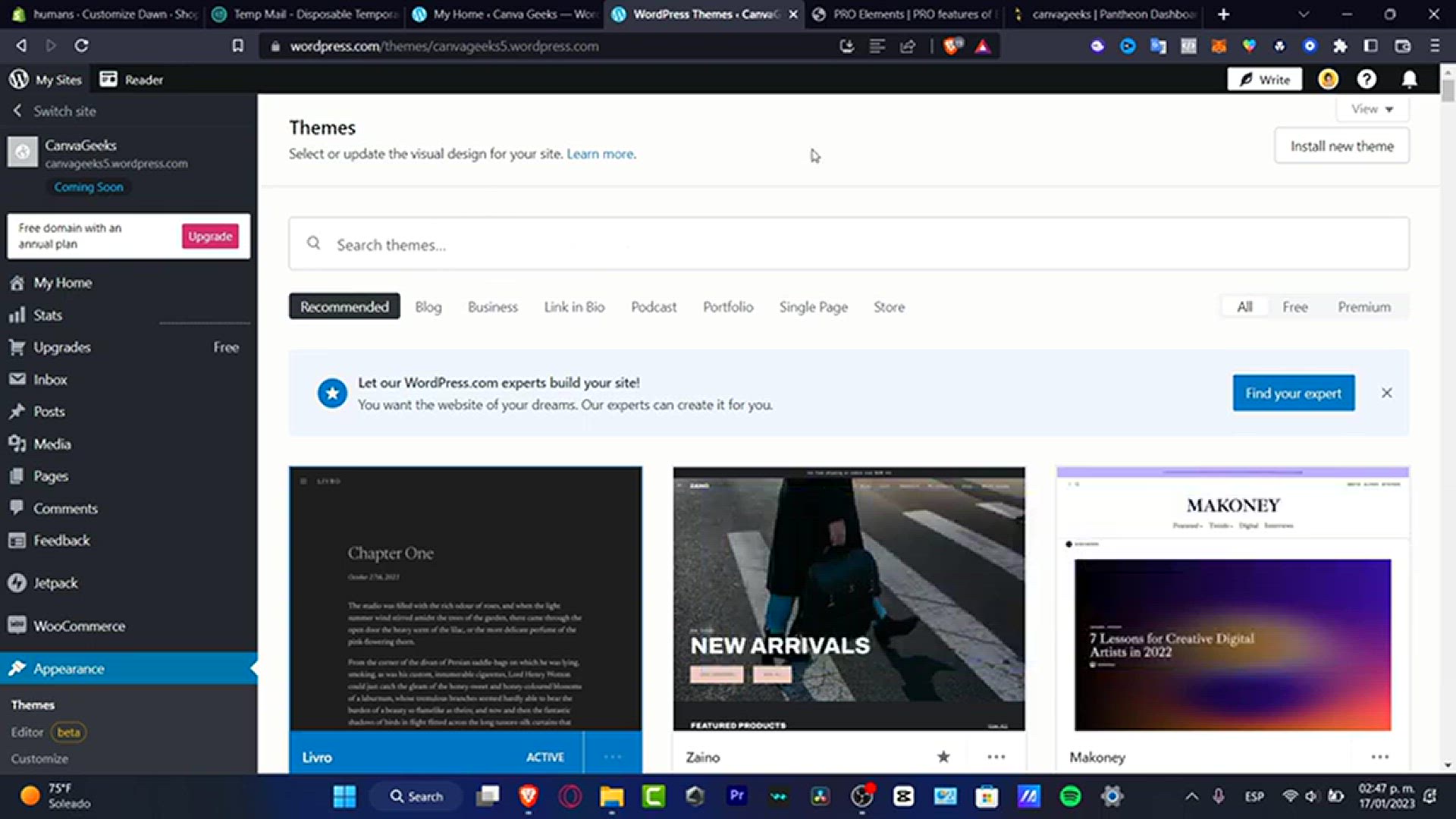Star the Zaino theme

[943, 757]
